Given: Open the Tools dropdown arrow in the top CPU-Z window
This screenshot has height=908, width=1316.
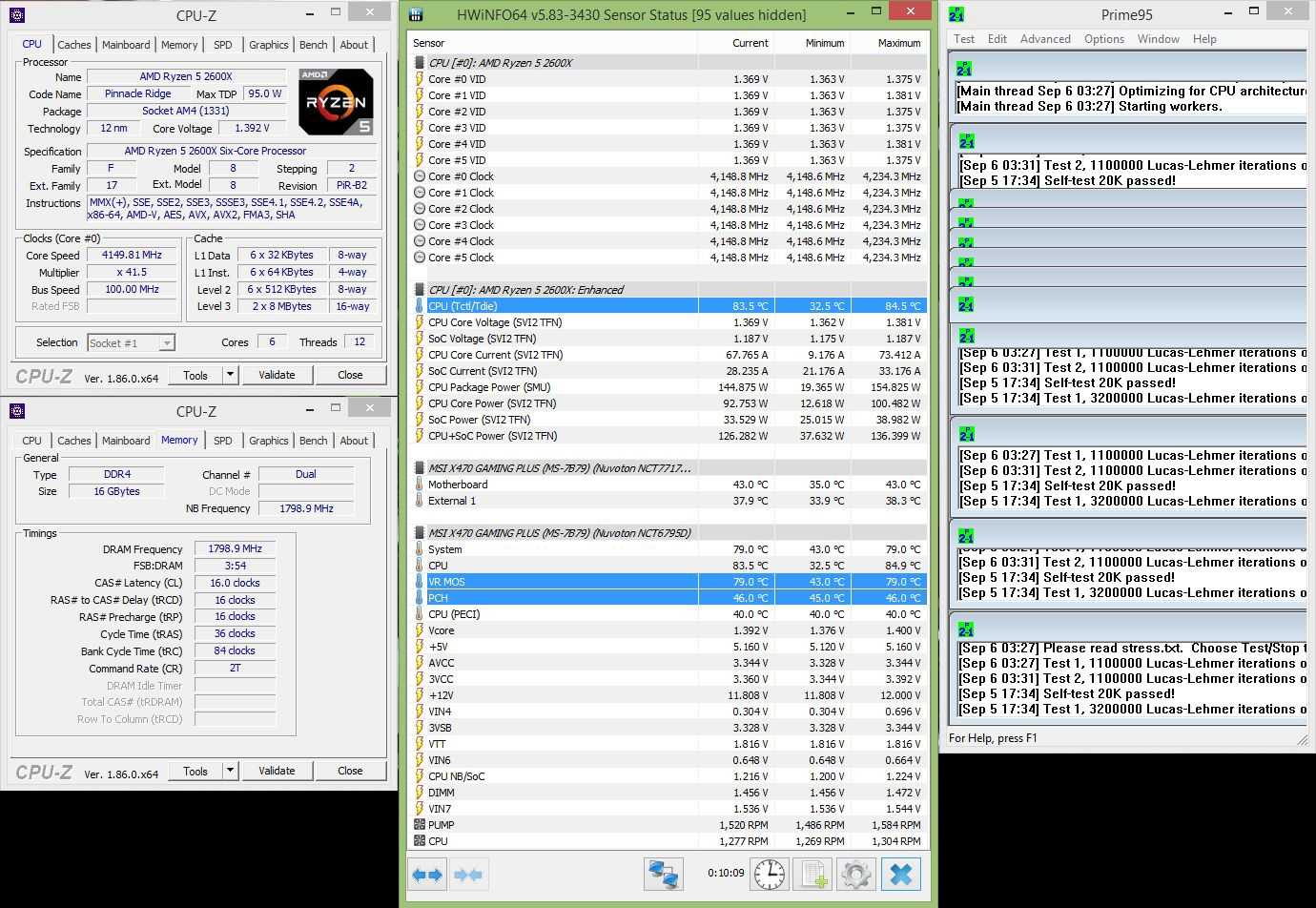Looking at the screenshot, I should 230,375.
